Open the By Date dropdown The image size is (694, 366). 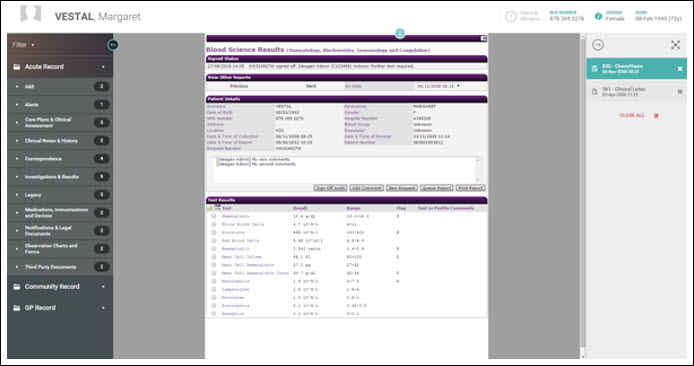coord(437,86)
